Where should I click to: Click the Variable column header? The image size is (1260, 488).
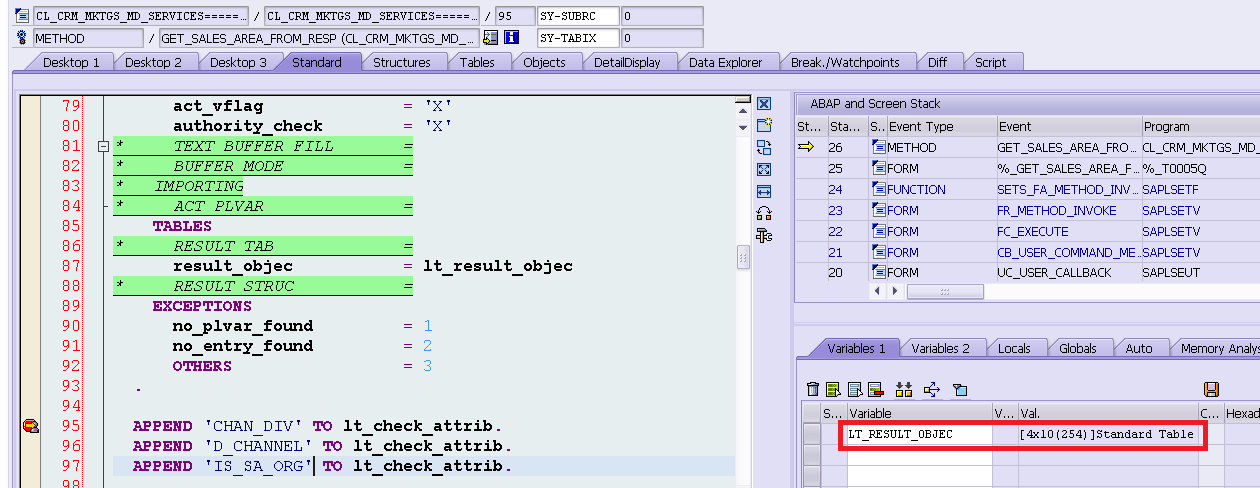(919, 413)
